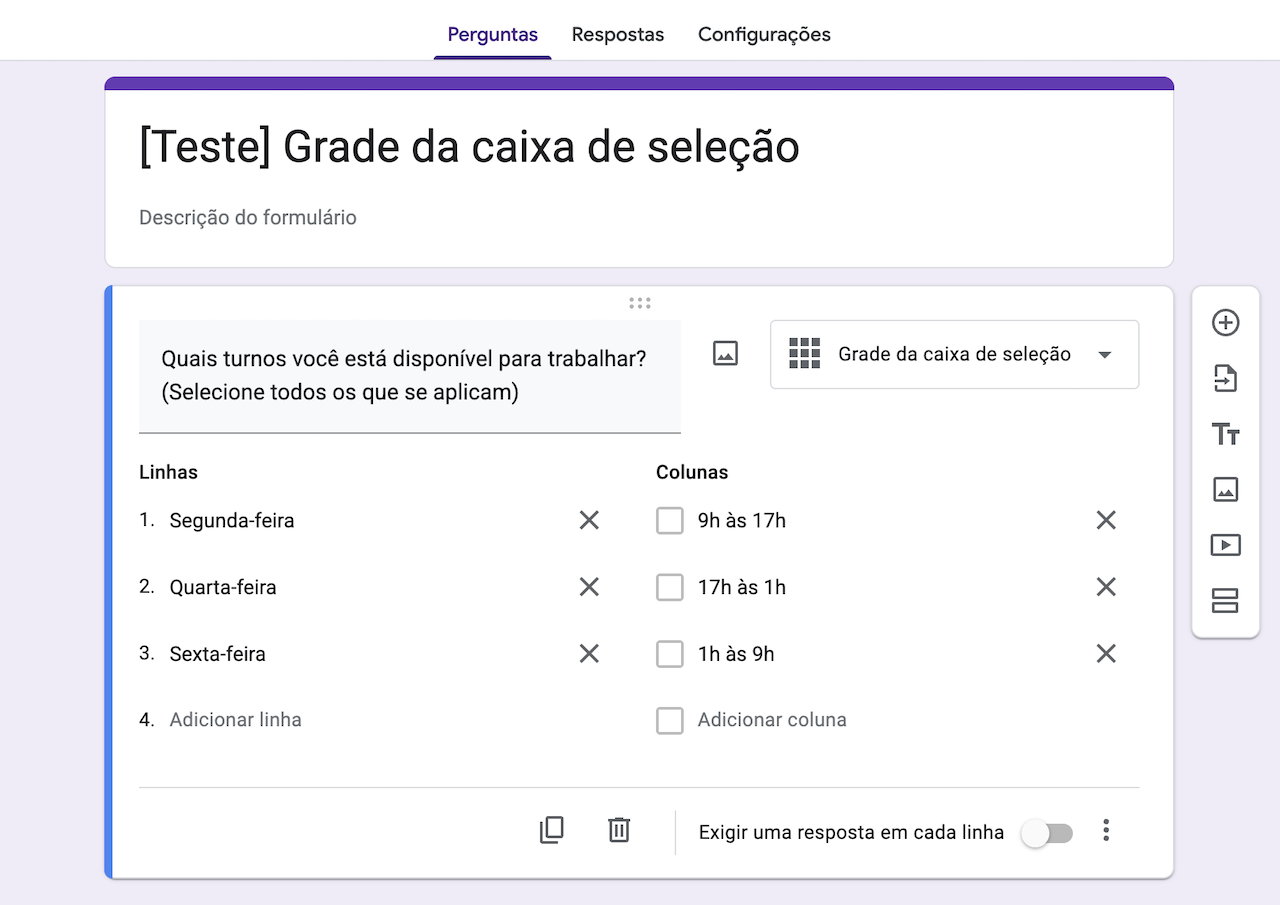The height and width of the screenshot is (905, 1280).
Task: Add title and description via Tt icon
Action: point(1225,434)
